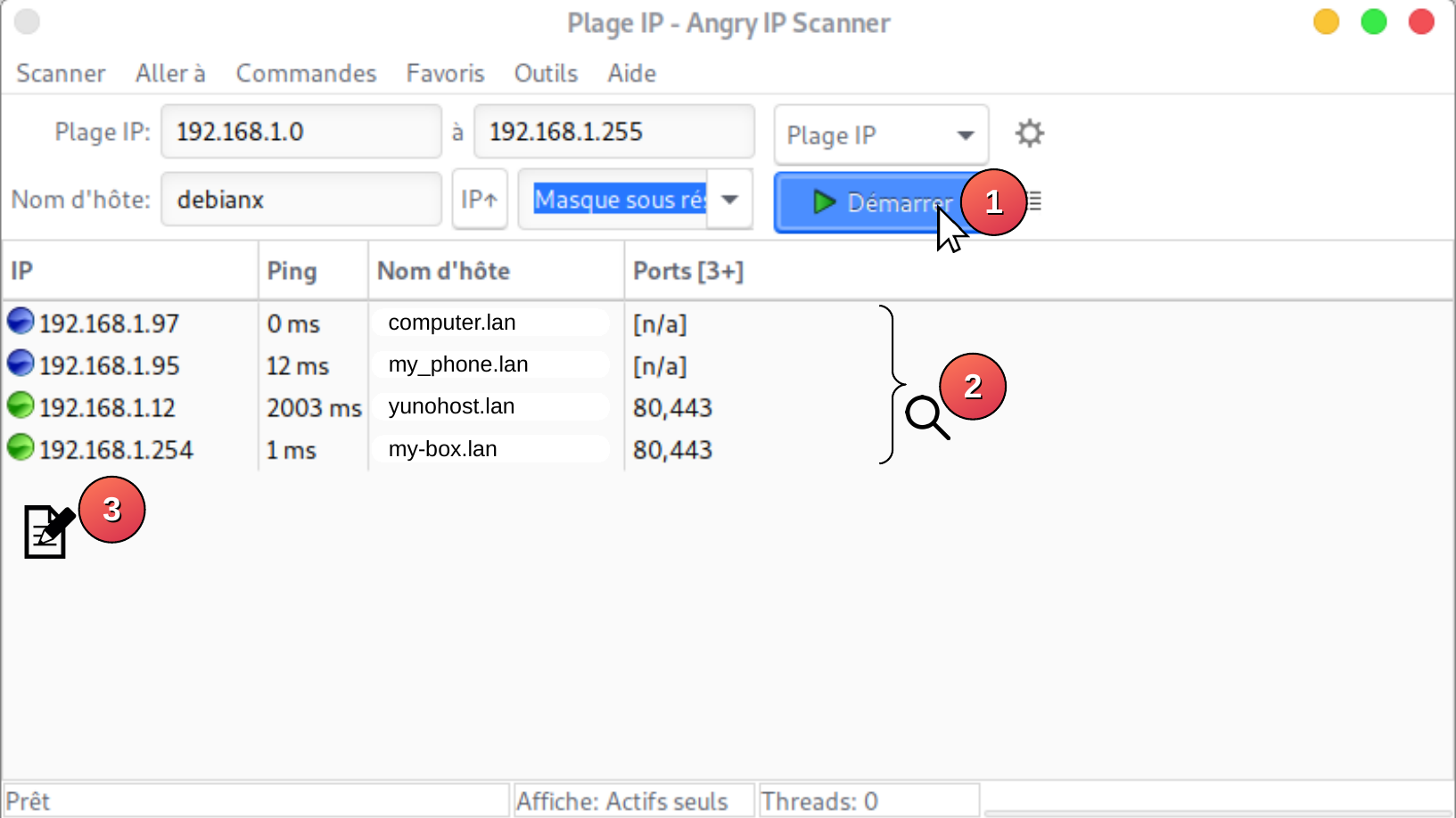The image size is (1456, 818).
Task: Select the blue status icon for 192.168.1.97
Action: click(x=21, y=321)
